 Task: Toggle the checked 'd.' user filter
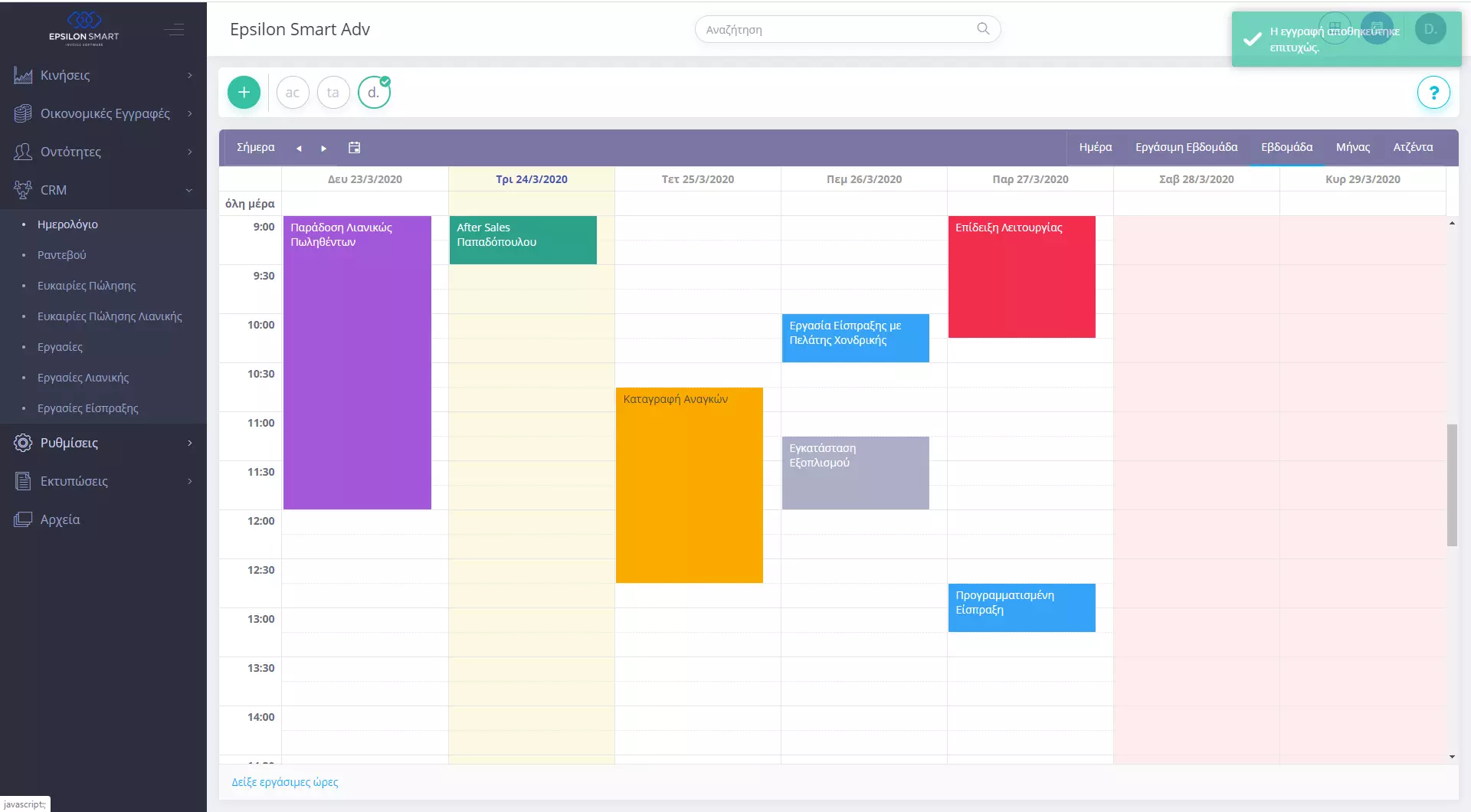pyautogui.click(x=374, y=93)
